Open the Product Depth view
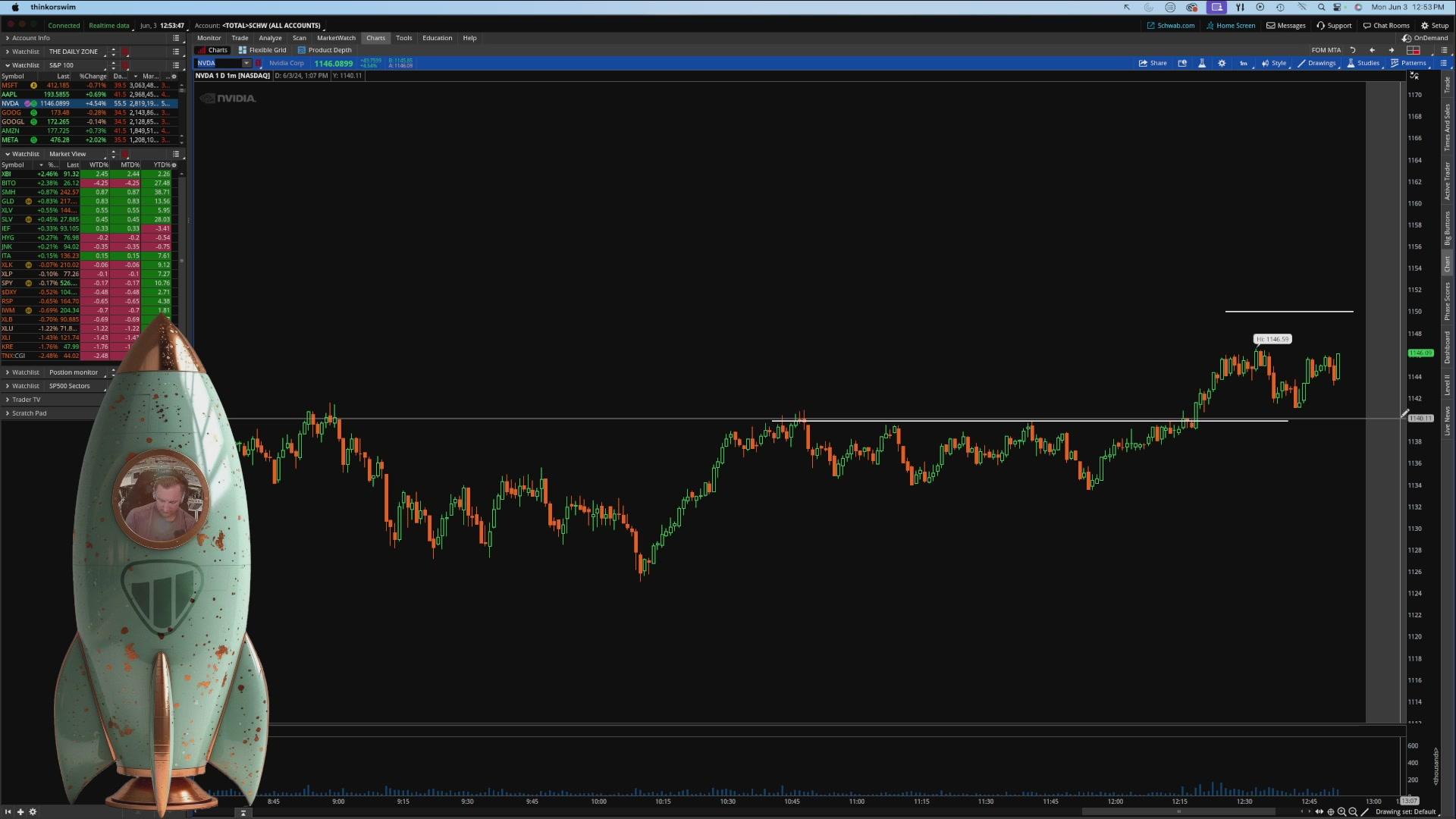1456x819 pixels. click(325, 50)
